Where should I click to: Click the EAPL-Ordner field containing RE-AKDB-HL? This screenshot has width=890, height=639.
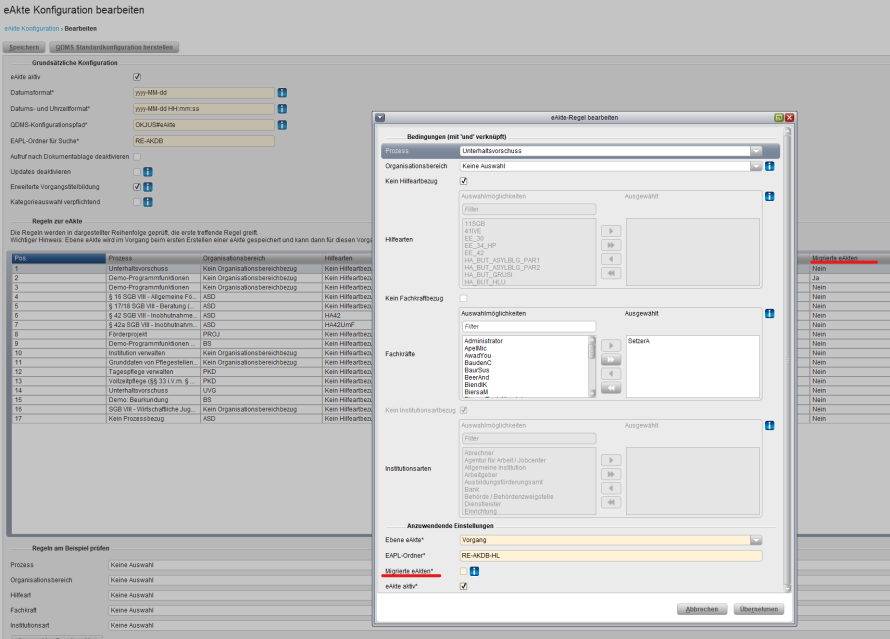(611, 556)
